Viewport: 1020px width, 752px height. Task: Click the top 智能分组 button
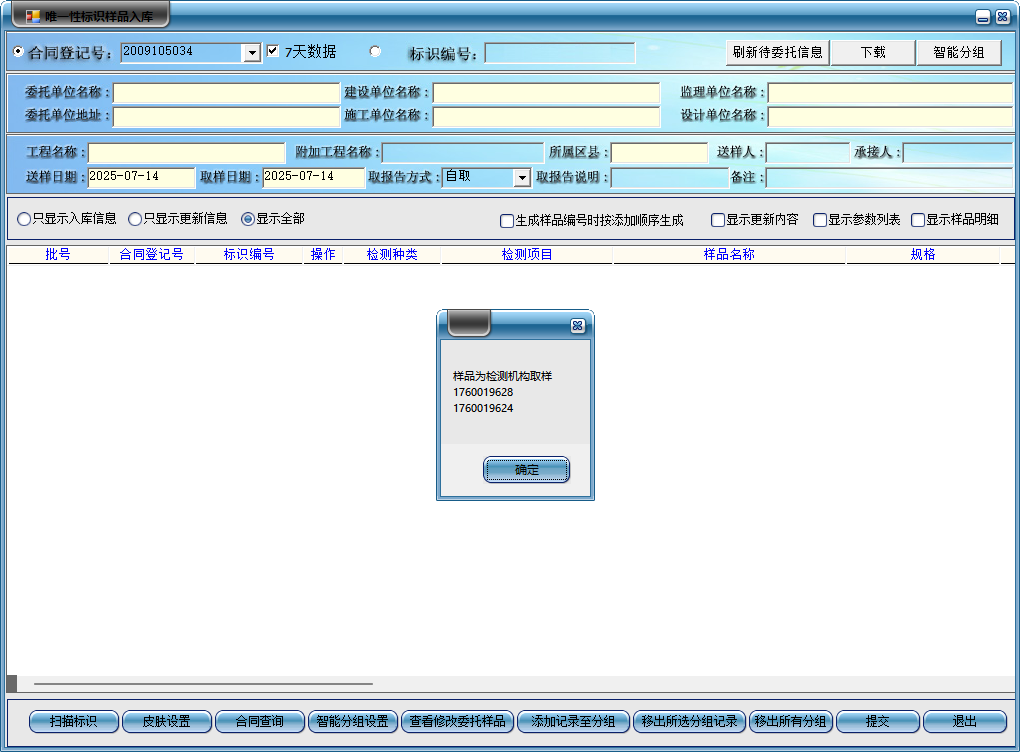(x=958, y=52)
